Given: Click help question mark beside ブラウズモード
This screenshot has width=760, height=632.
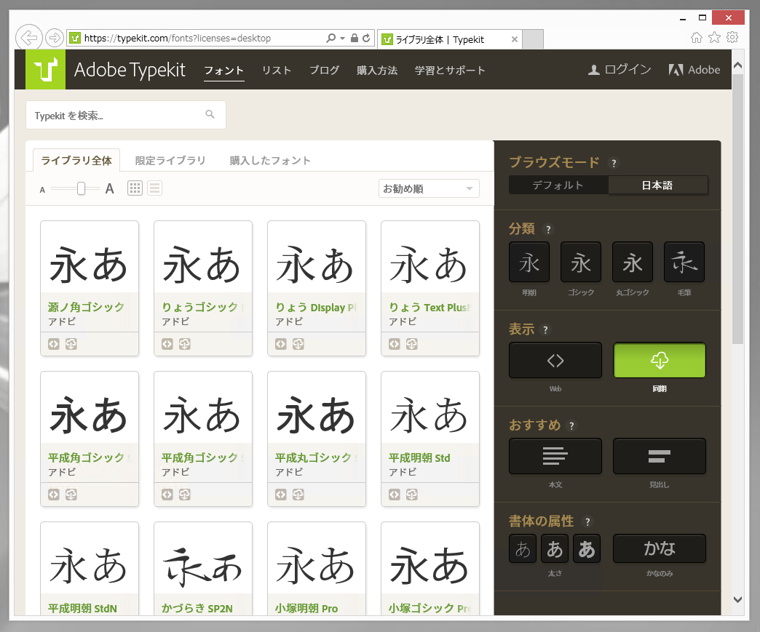Looking at the screenshot, I should pyautogui.click(x=614, y=163).
